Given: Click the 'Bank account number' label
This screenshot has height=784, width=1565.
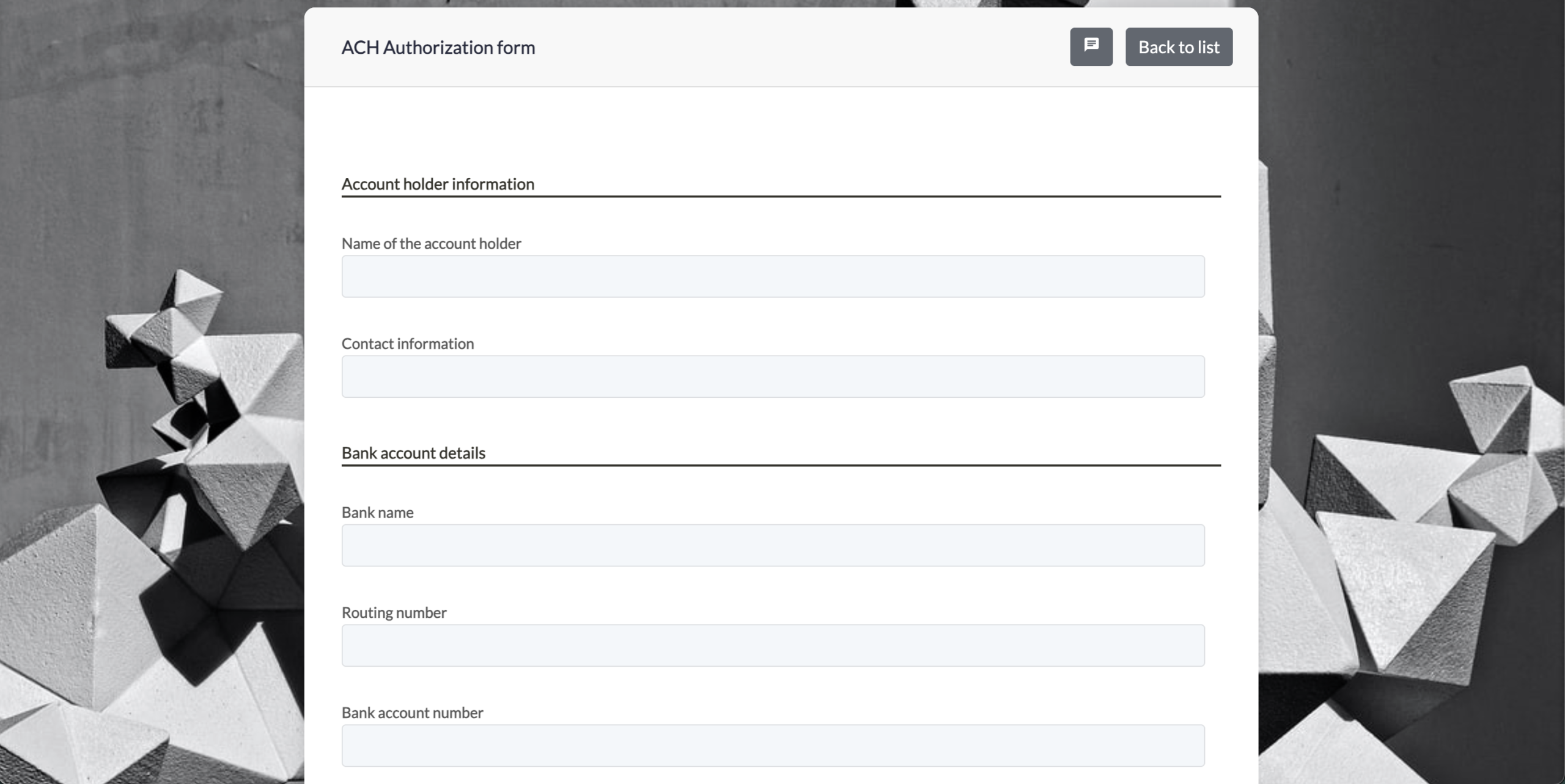Looking at the screenshot, I should pos(412,713).
